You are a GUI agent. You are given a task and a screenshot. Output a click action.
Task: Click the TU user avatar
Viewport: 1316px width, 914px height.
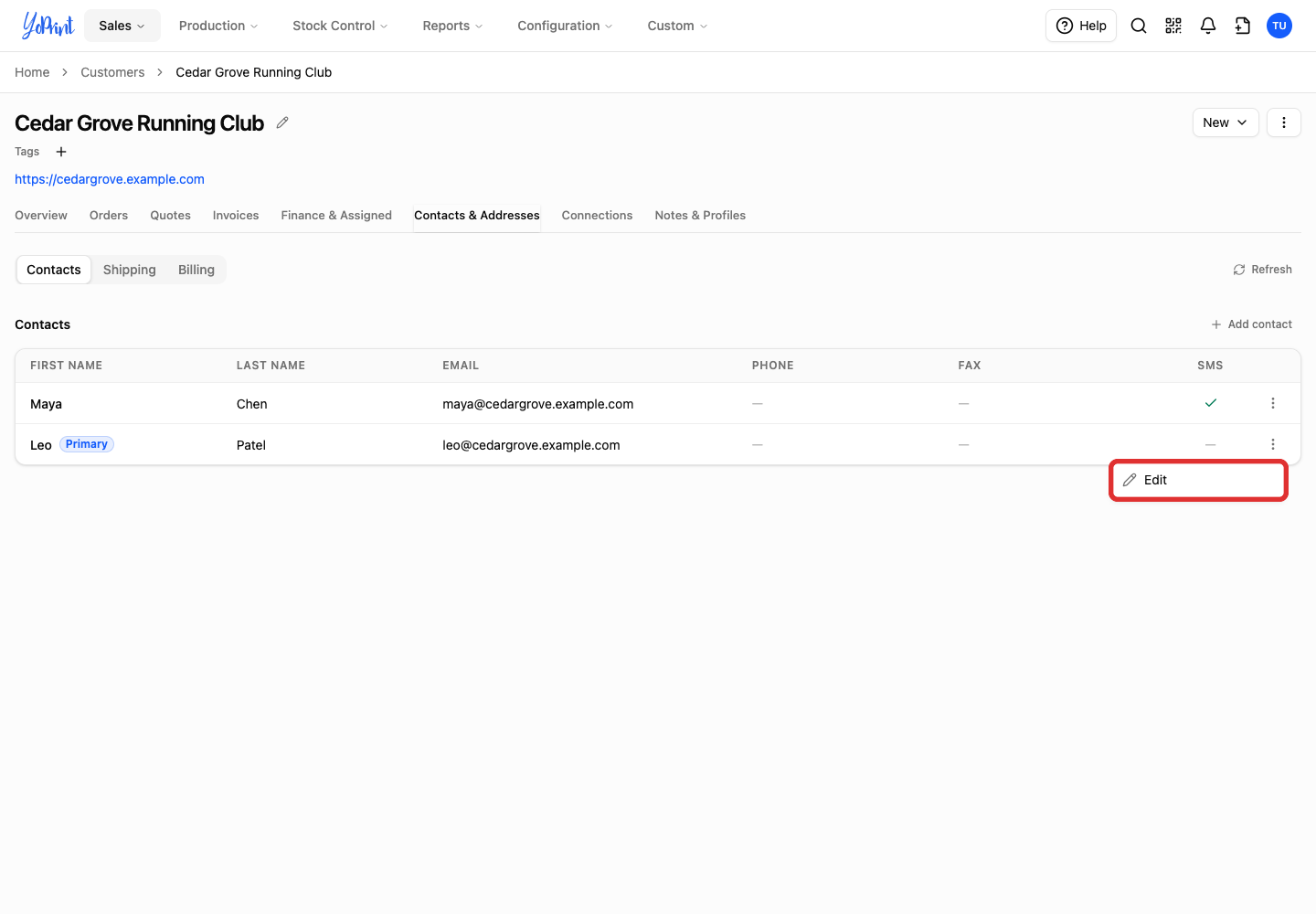[x=1279, y=26]
